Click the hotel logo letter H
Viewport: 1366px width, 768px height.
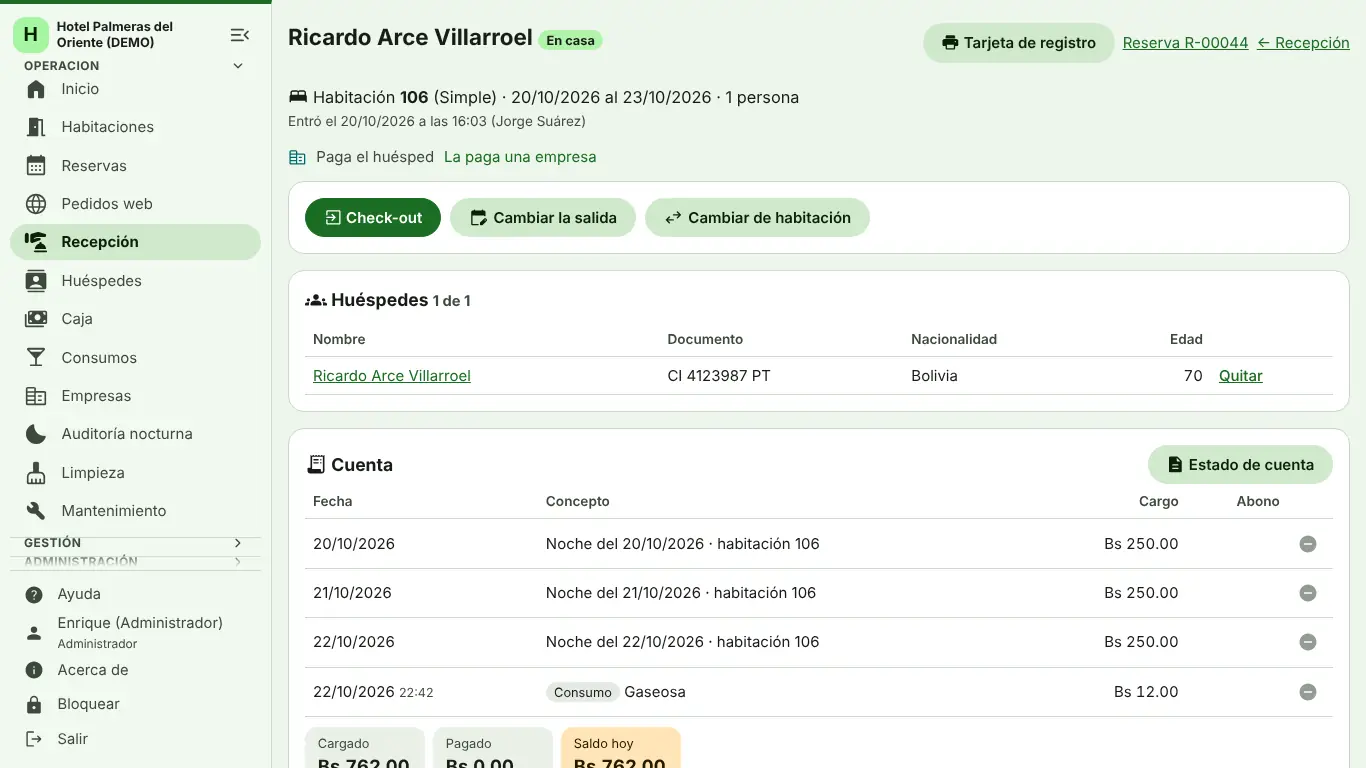point(31,35)
